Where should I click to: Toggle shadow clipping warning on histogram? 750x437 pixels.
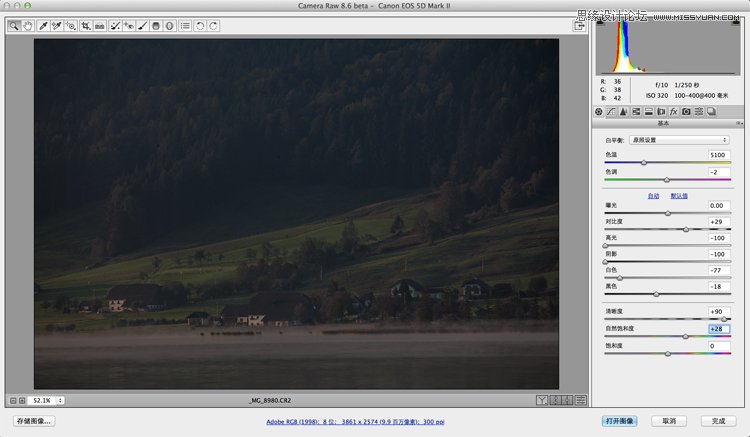[x=600, y=21]
